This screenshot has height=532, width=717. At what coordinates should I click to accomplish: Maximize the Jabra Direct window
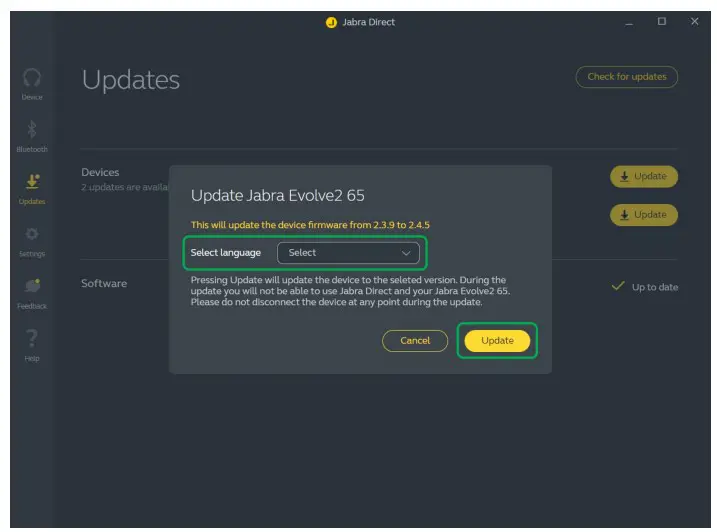pyautogui.click(x=662, y=21)
